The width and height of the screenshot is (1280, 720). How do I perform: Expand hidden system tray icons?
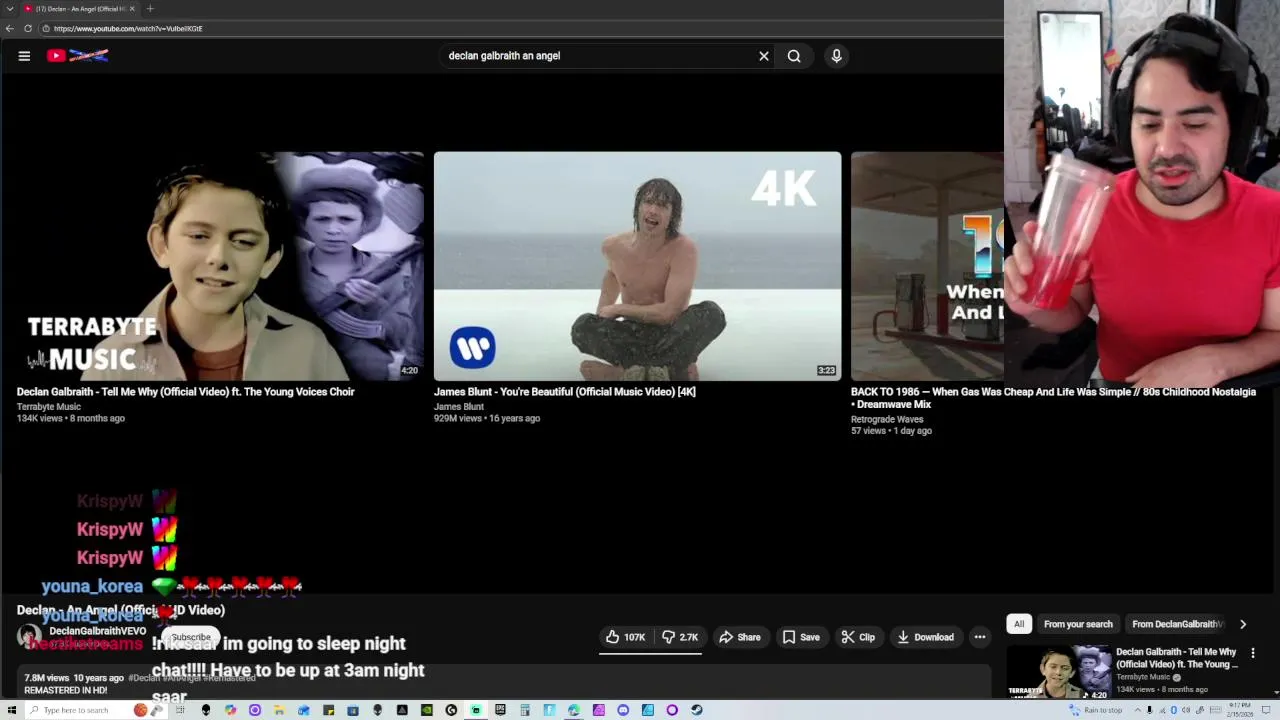(x=1138, y=710)
